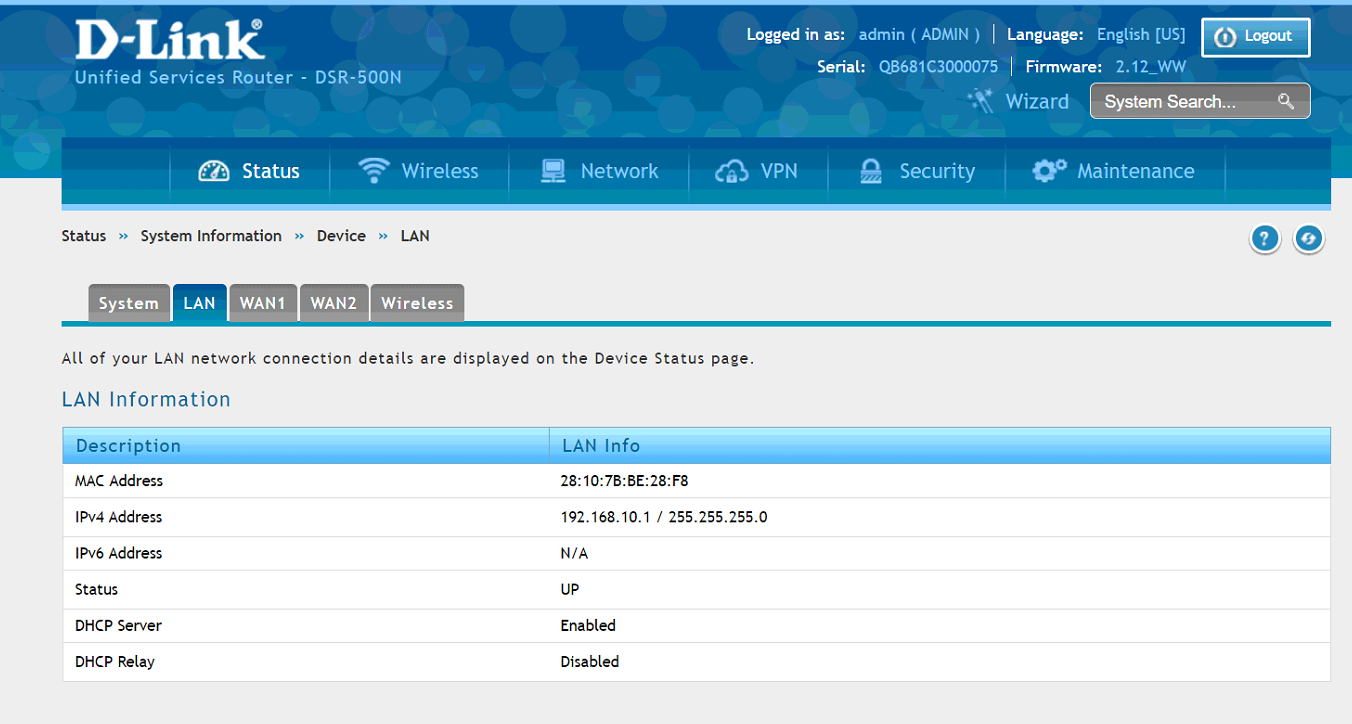This screenshot has height=724, width=1352.
Task: Change language via English [US] link
Action: coord(1140,34)
